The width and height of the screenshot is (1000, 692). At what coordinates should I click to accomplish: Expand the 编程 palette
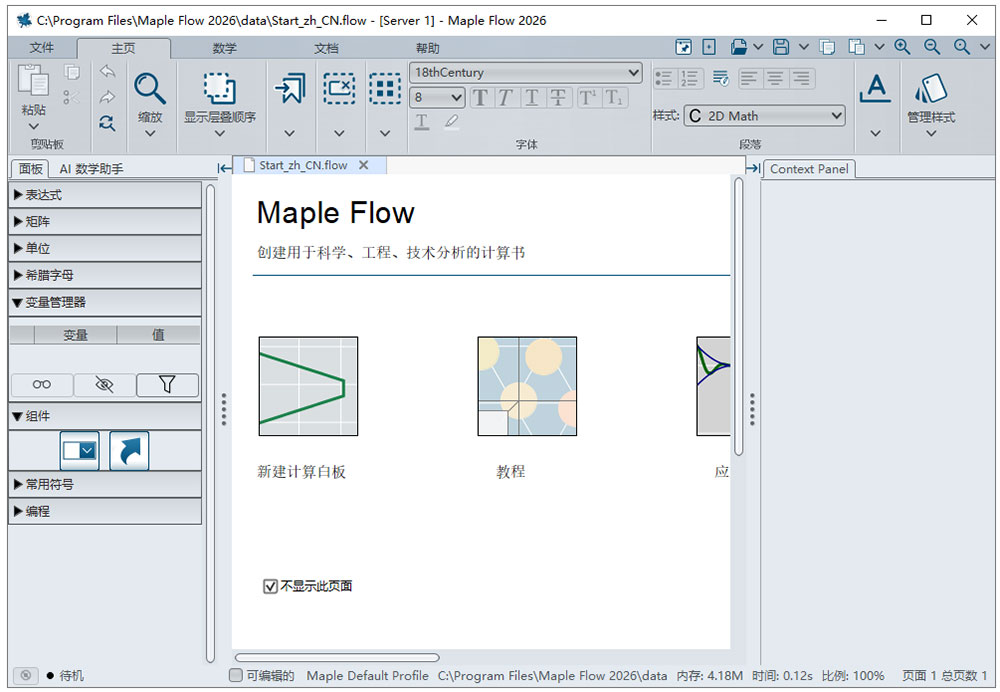pyautogui.click(x=105, y=512)
